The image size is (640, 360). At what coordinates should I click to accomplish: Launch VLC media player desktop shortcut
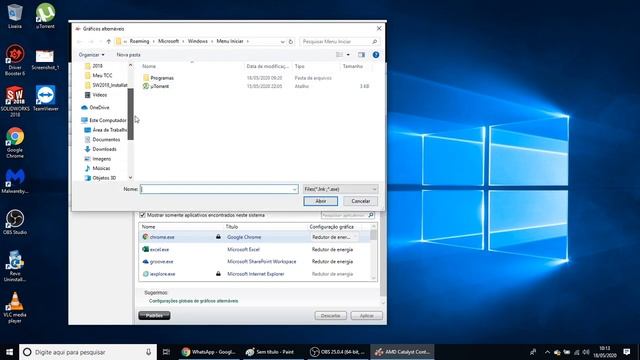pos(15,308)
